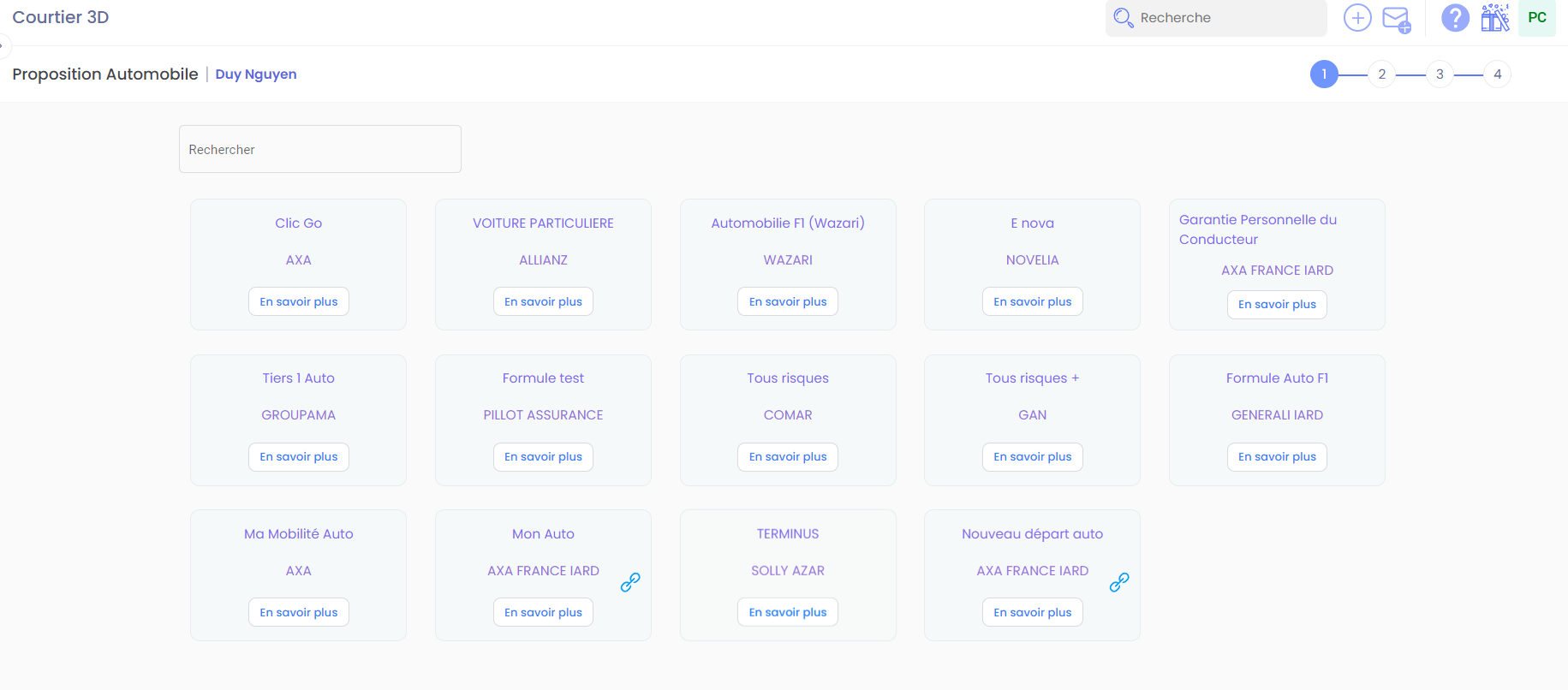The height and width of the screenshot is (690, 1568).
Task: Select Automobilie F1 (Wazari) title
Action: click(x=788, y=223)
